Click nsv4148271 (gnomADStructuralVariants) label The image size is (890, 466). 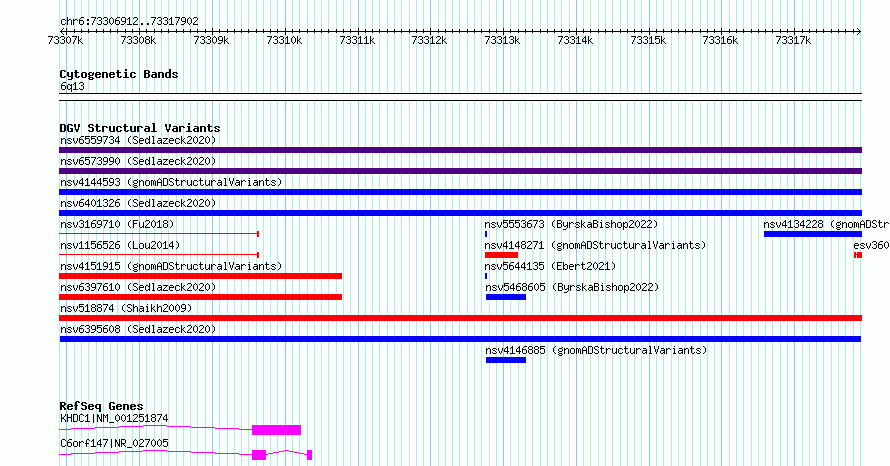pos(595,245)
